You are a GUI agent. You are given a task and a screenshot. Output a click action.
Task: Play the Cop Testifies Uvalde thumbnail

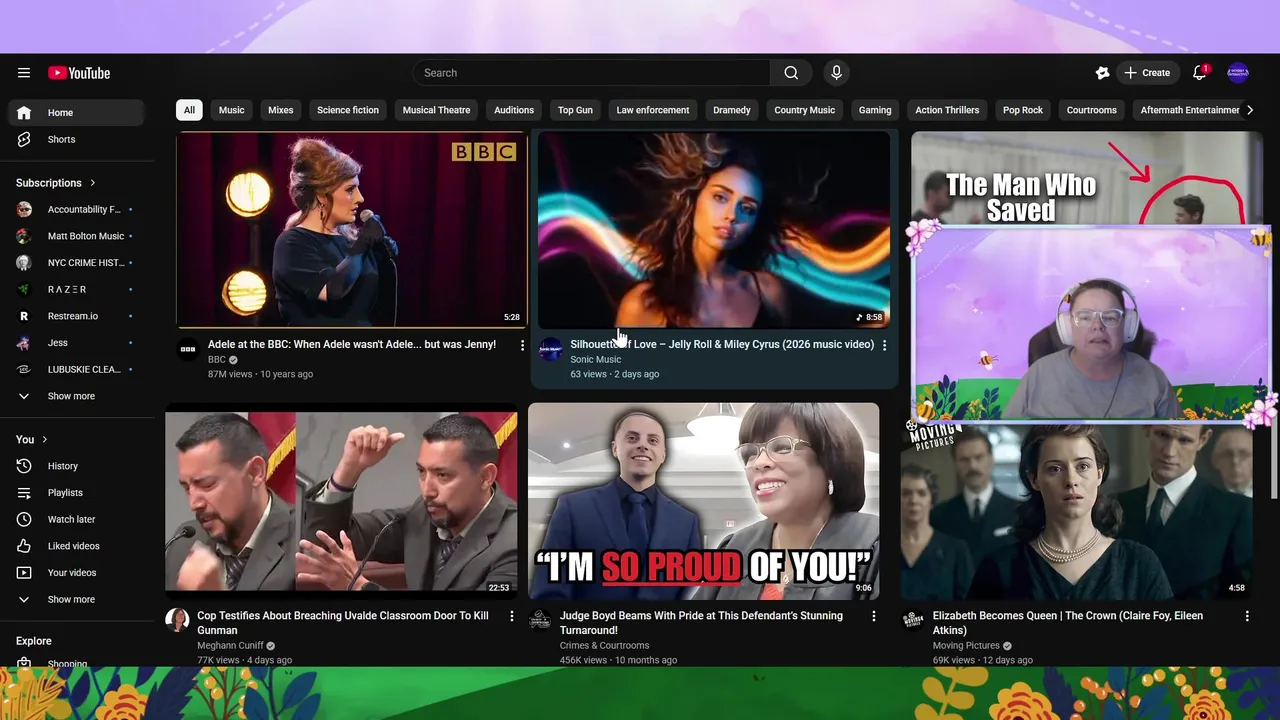click(341, 501)
